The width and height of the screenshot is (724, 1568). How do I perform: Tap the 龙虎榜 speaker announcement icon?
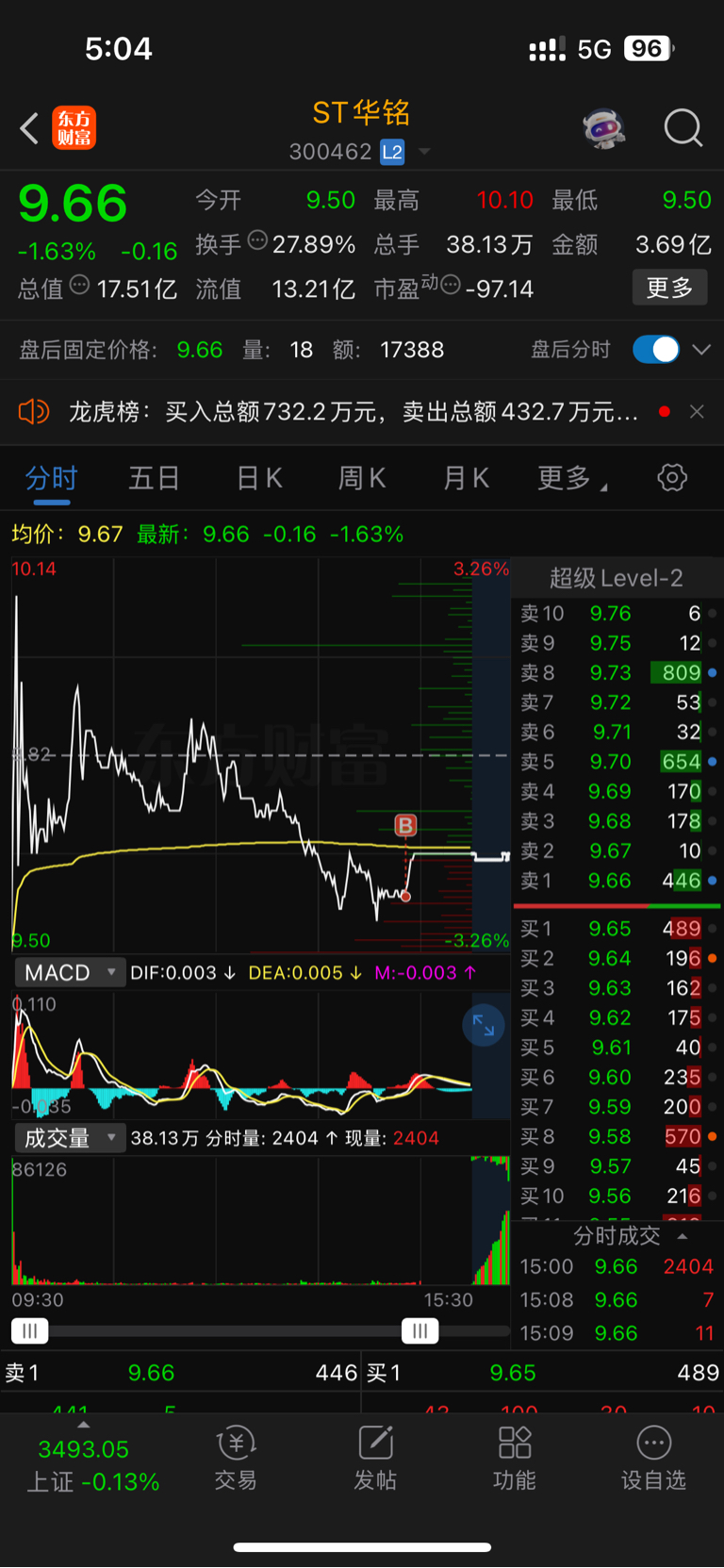point(34,412)
